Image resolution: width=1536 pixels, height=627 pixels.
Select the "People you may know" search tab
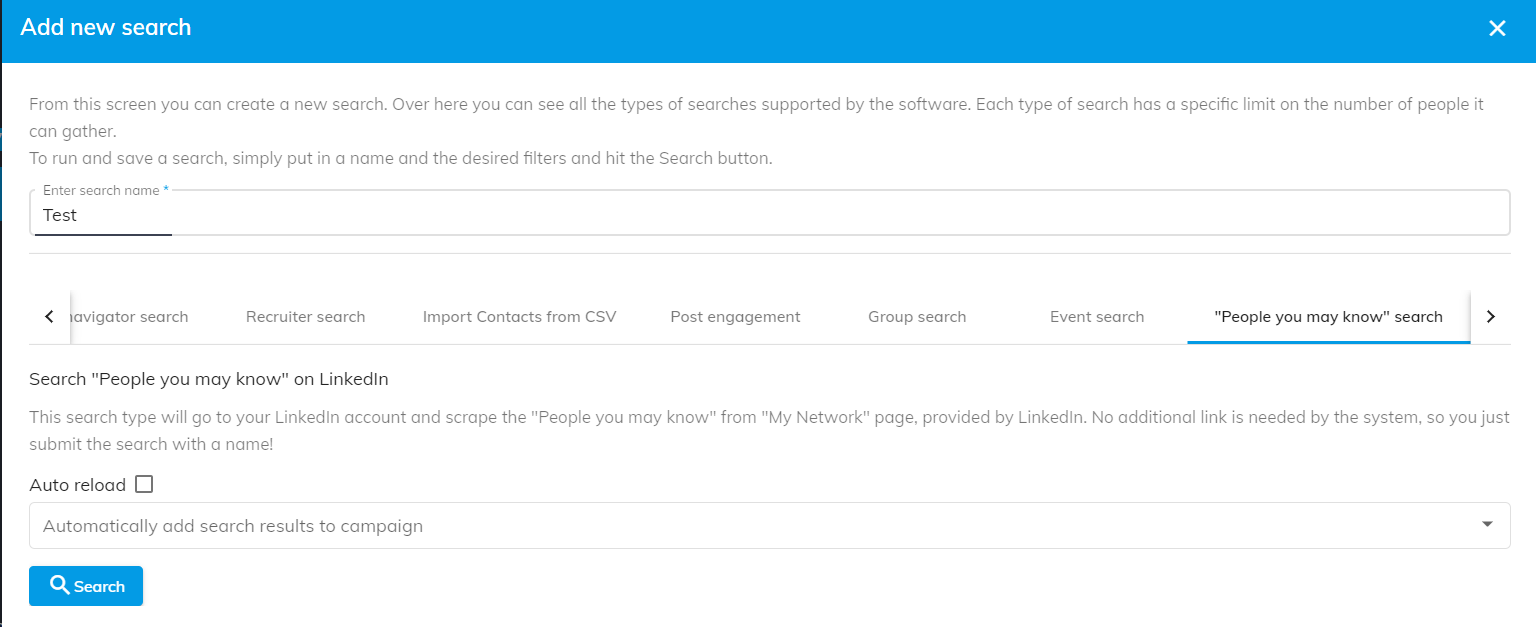tap(1328, 317)
